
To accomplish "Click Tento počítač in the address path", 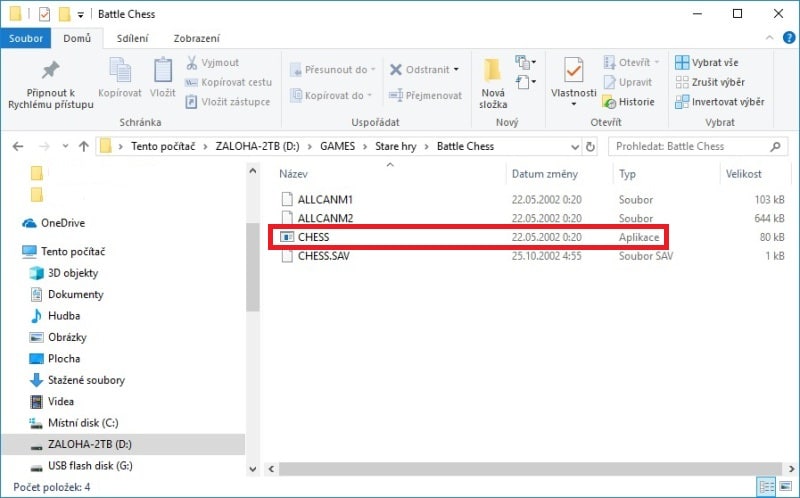I will click(x=163, y=146).
